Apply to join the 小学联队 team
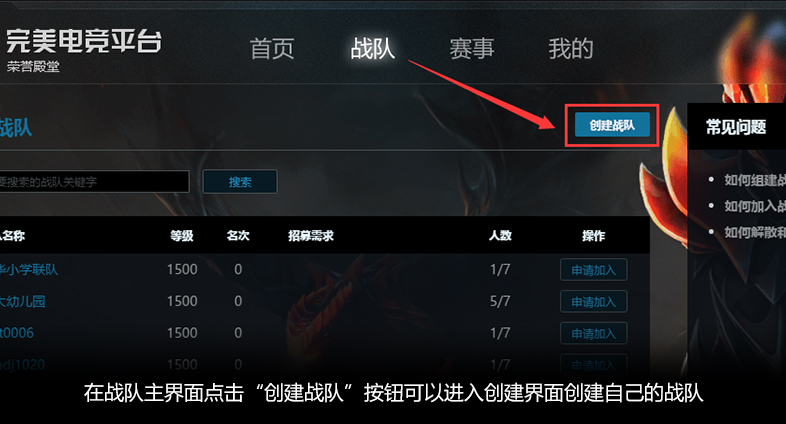Image resolution: width=786 pixels, height=424 pixels. point(594,270)
